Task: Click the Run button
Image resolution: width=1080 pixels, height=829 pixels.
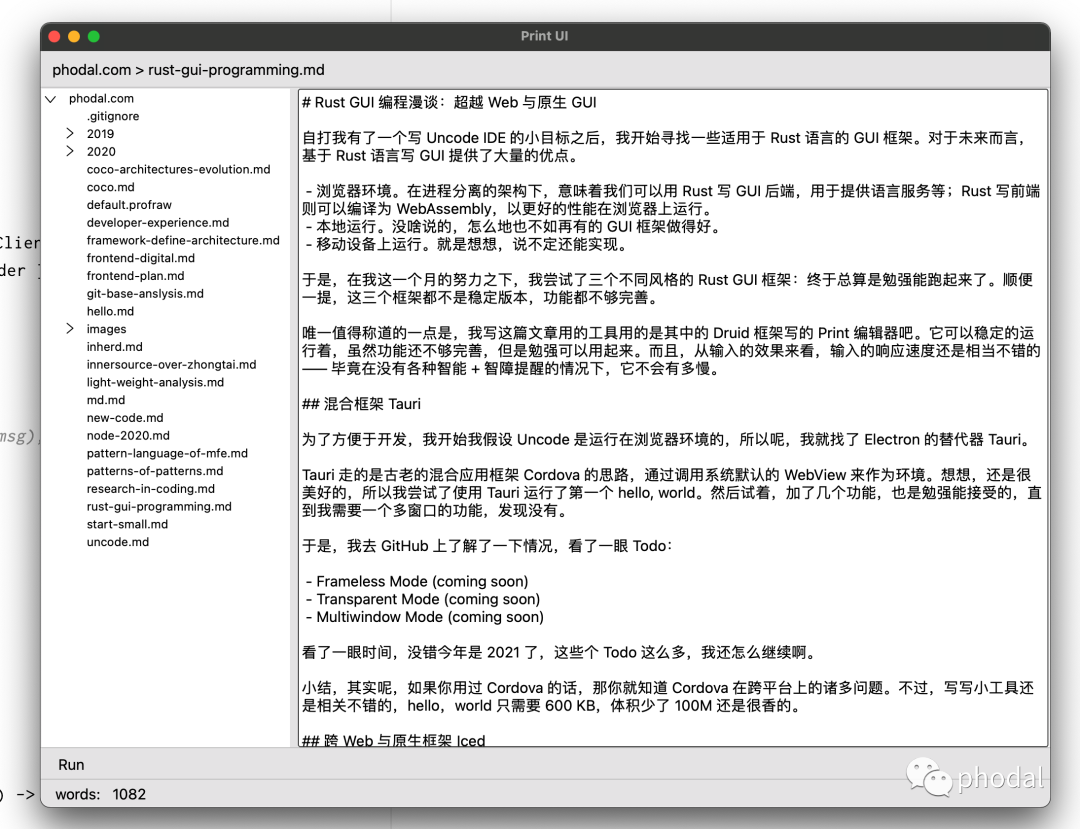Action: 70,764
